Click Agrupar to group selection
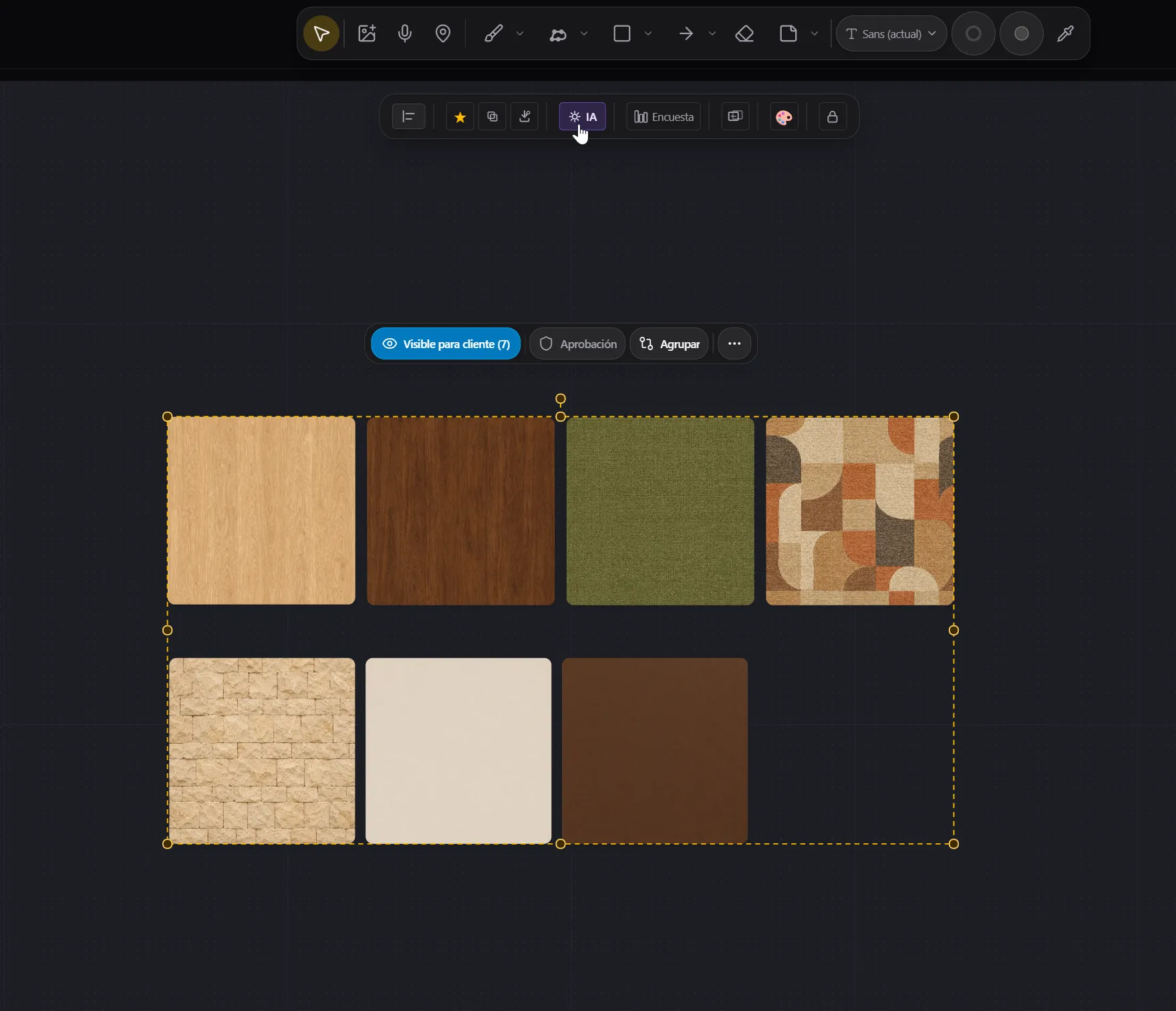 coord(670,343)
